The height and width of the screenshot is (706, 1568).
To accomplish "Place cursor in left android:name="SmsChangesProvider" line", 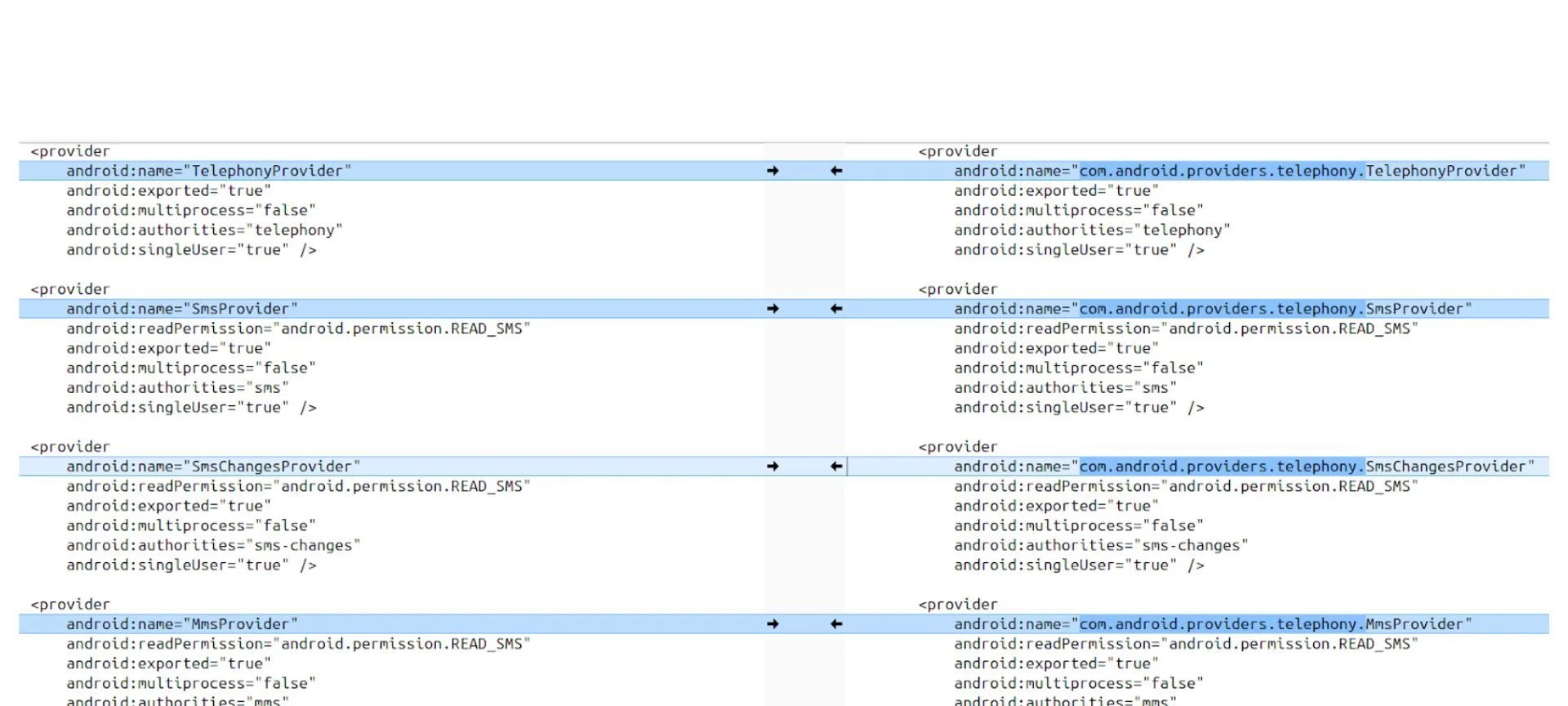I will [212, 467].
